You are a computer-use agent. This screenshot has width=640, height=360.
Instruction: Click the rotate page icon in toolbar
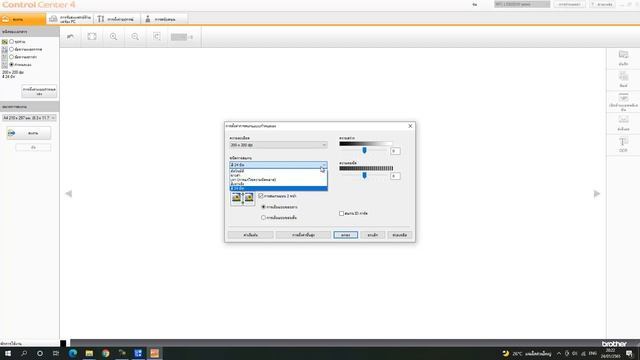pos(157,37)
